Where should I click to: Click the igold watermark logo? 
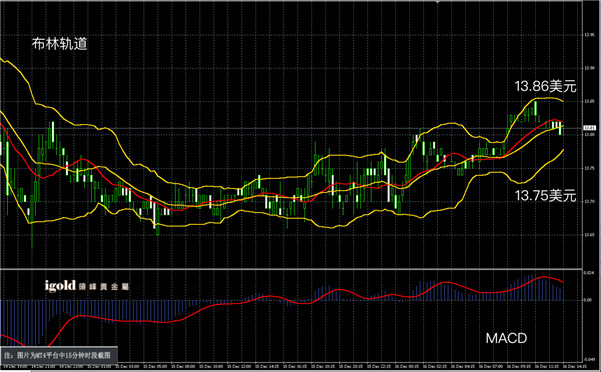coord(87,286)
